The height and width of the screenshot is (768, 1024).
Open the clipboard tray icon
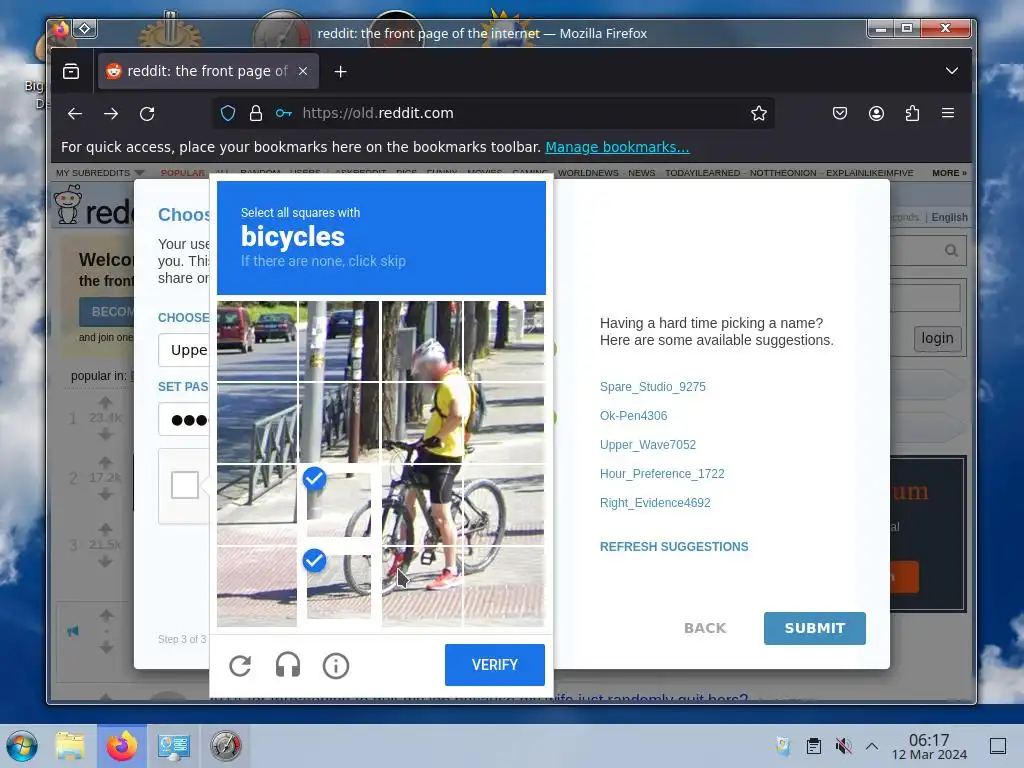pos(813,746)
